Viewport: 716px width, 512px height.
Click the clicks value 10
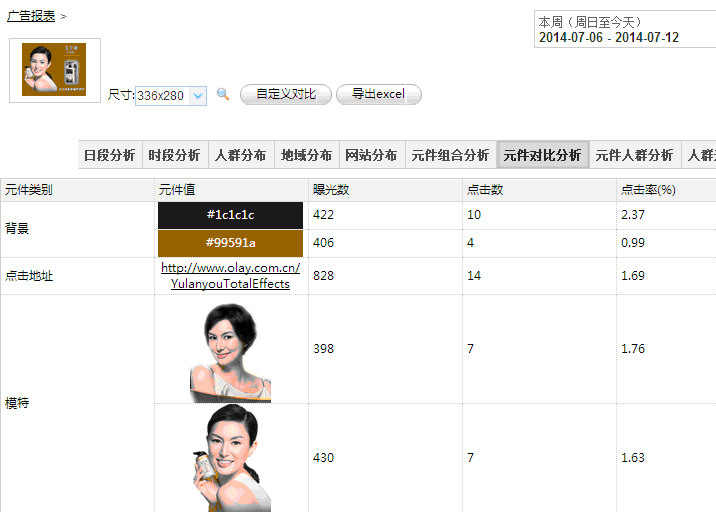point(474,215)
